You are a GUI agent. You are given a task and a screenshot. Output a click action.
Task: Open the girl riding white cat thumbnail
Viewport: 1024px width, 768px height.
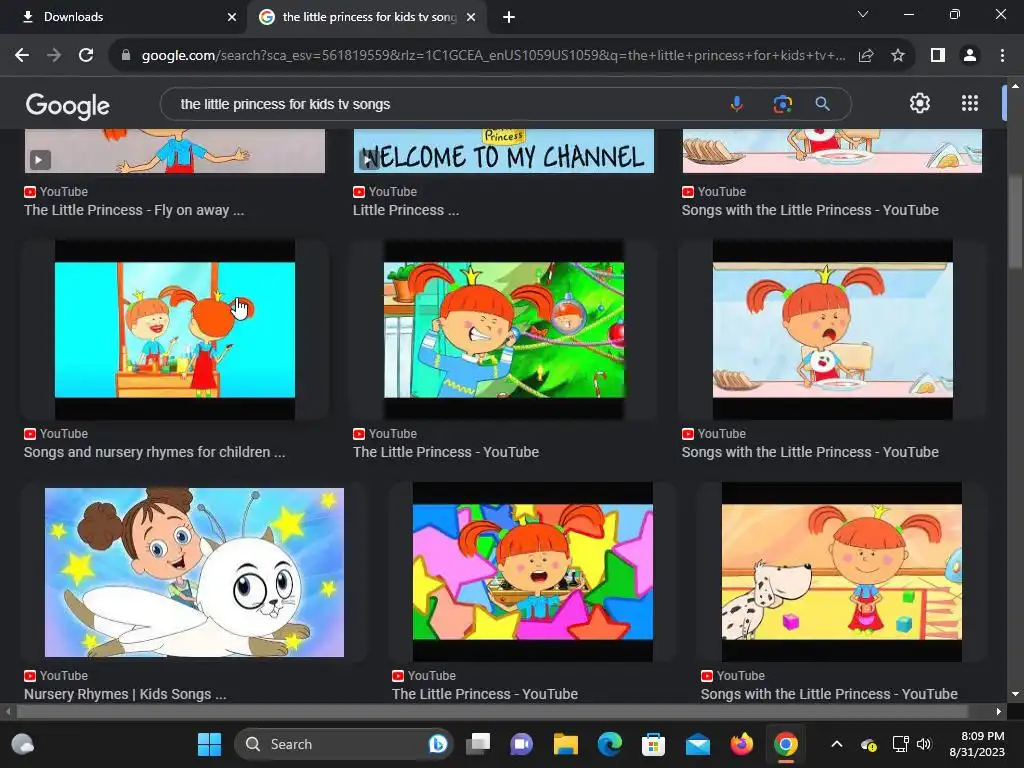click(194, 572)
